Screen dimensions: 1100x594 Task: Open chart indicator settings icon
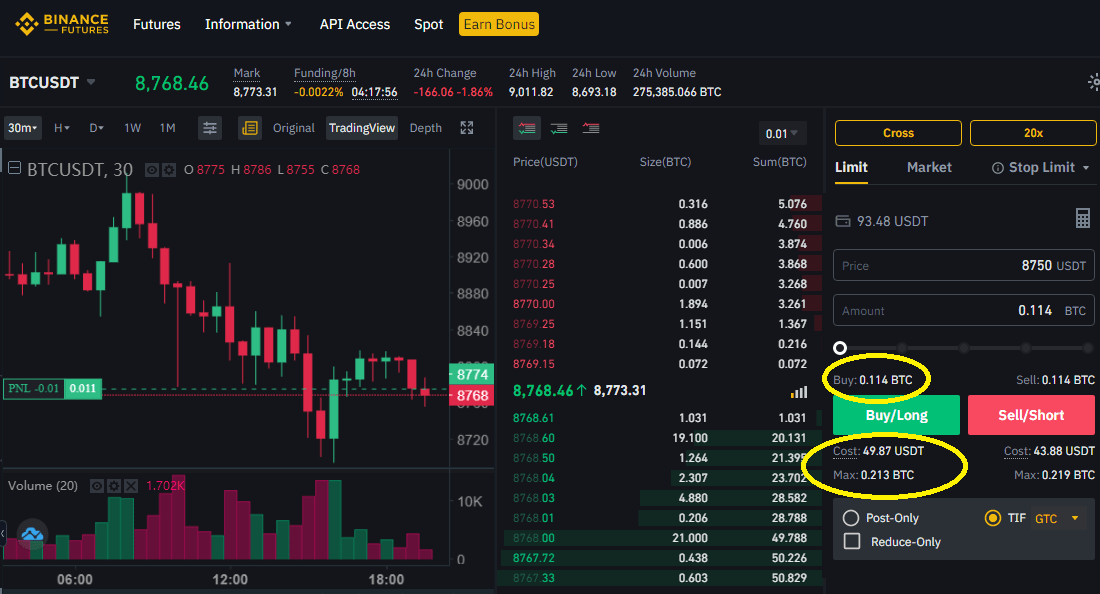click(210, 128)
